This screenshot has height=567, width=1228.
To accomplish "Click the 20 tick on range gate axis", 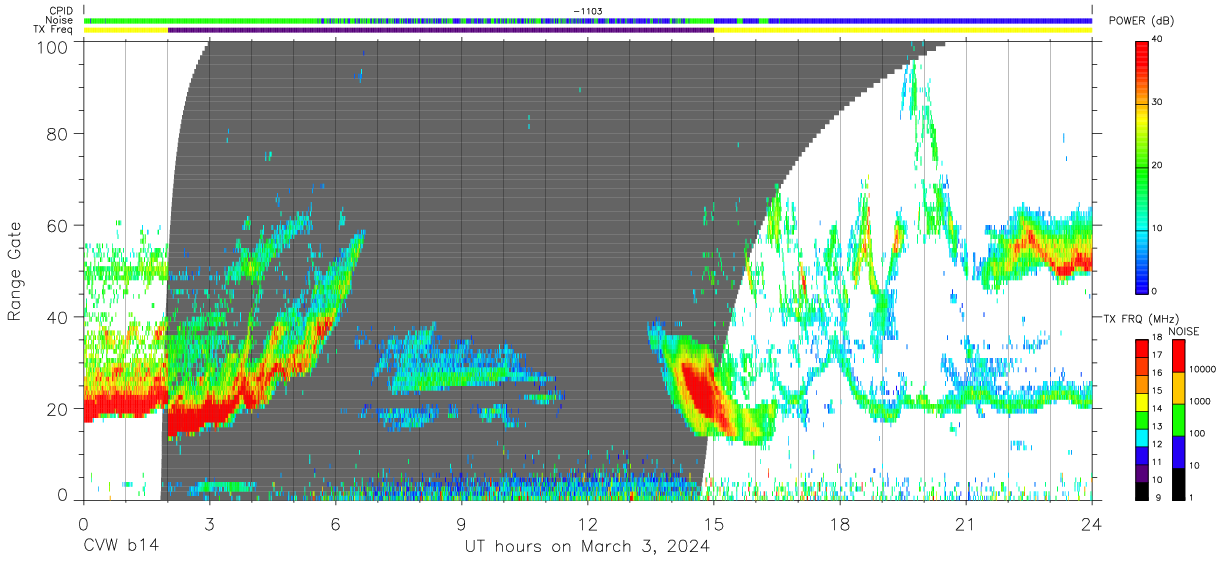I will coord(58,409).
